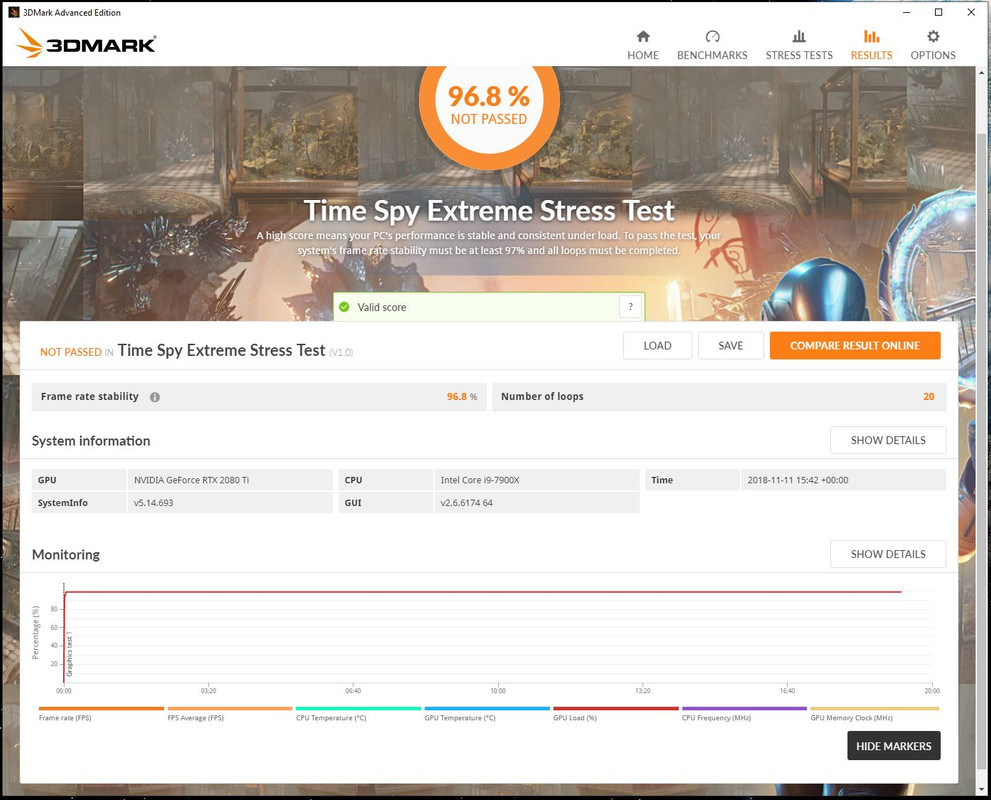
Task: Minimize the 3DMark window
Action: pyautogui.click(x=907, y=12)
